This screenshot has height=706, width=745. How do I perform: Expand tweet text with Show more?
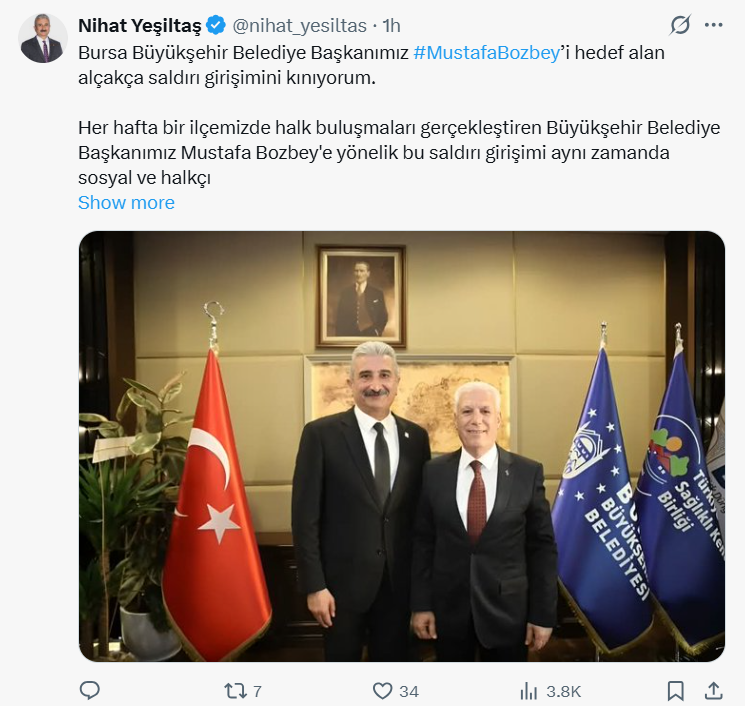tap(126, 203)
